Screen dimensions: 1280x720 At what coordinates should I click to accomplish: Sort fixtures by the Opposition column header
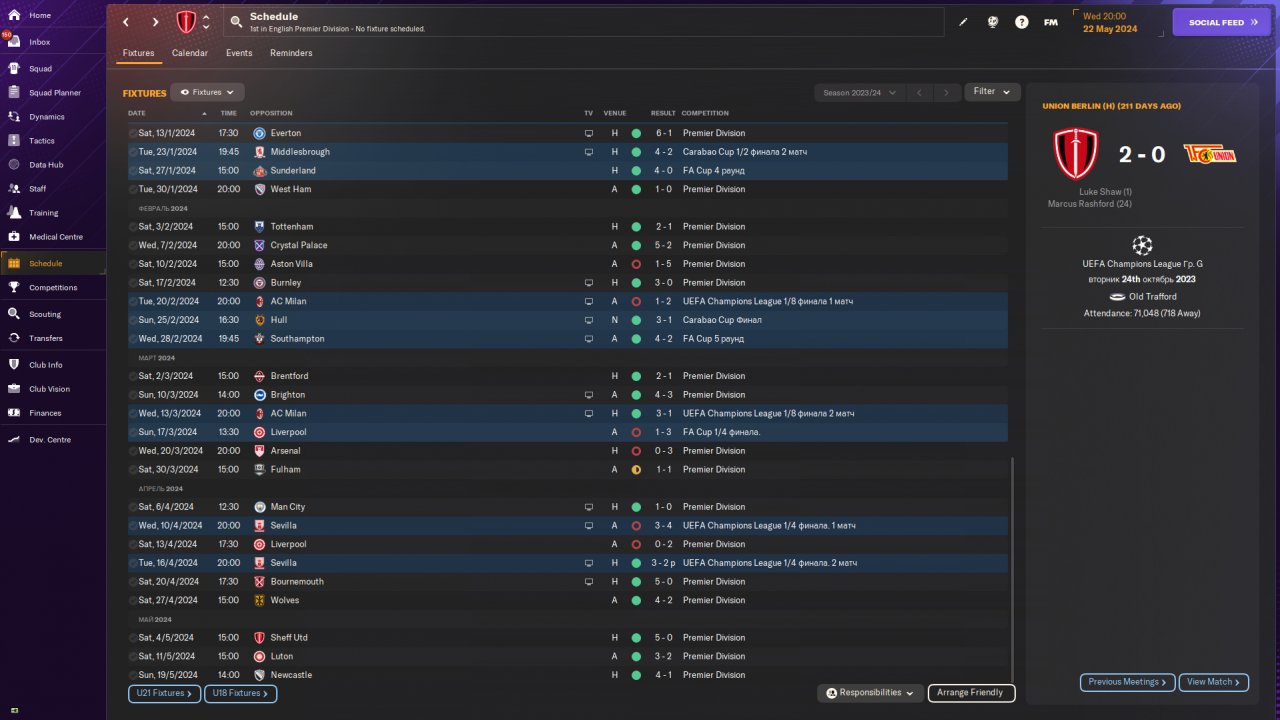tap(271, 113)
